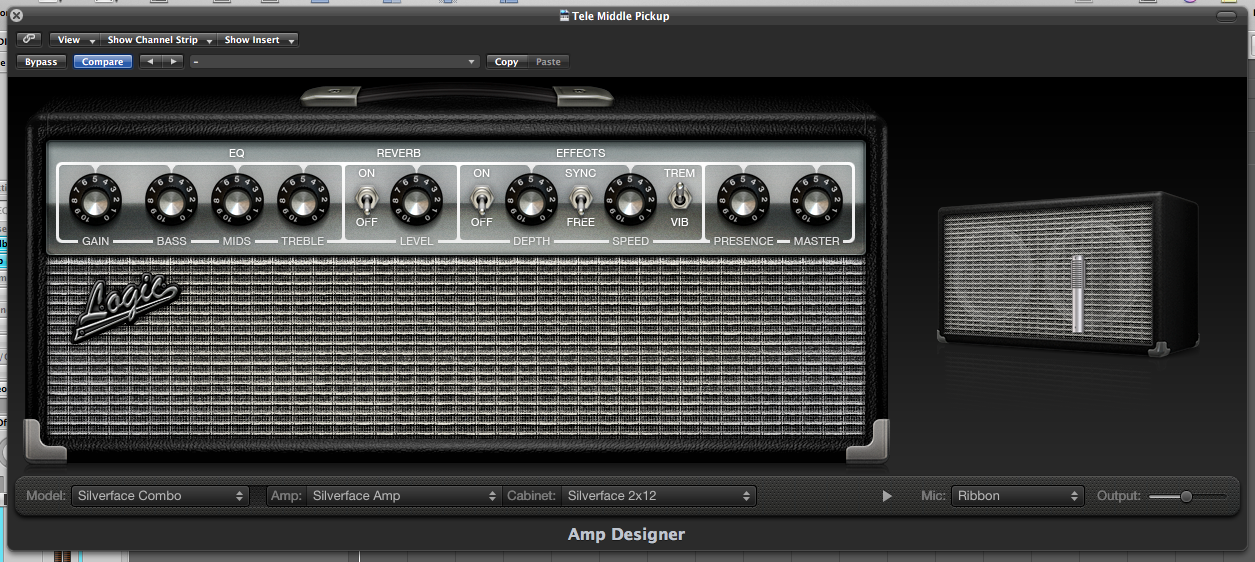
Task: Click the Bass knob
Action: (171, 202)
